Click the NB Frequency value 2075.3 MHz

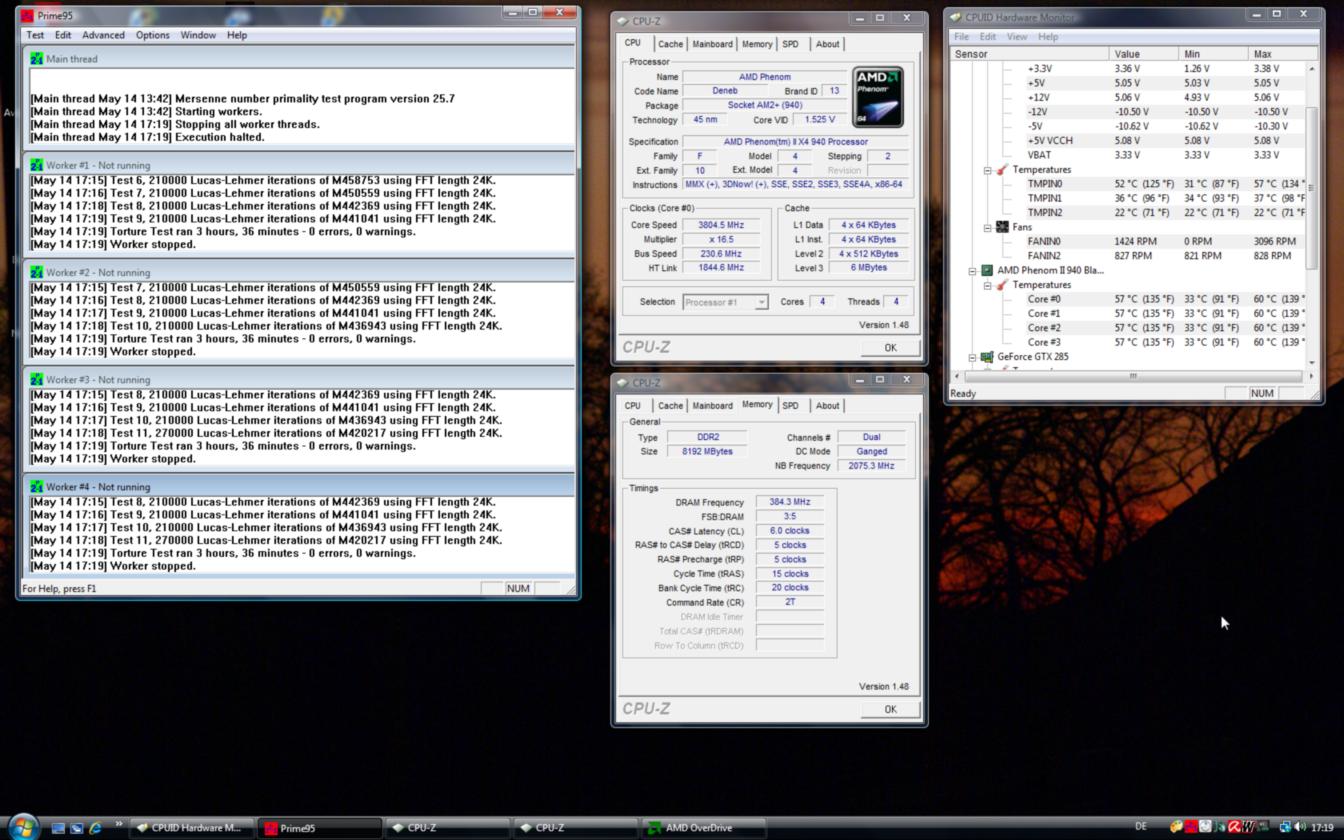point(871,466)
